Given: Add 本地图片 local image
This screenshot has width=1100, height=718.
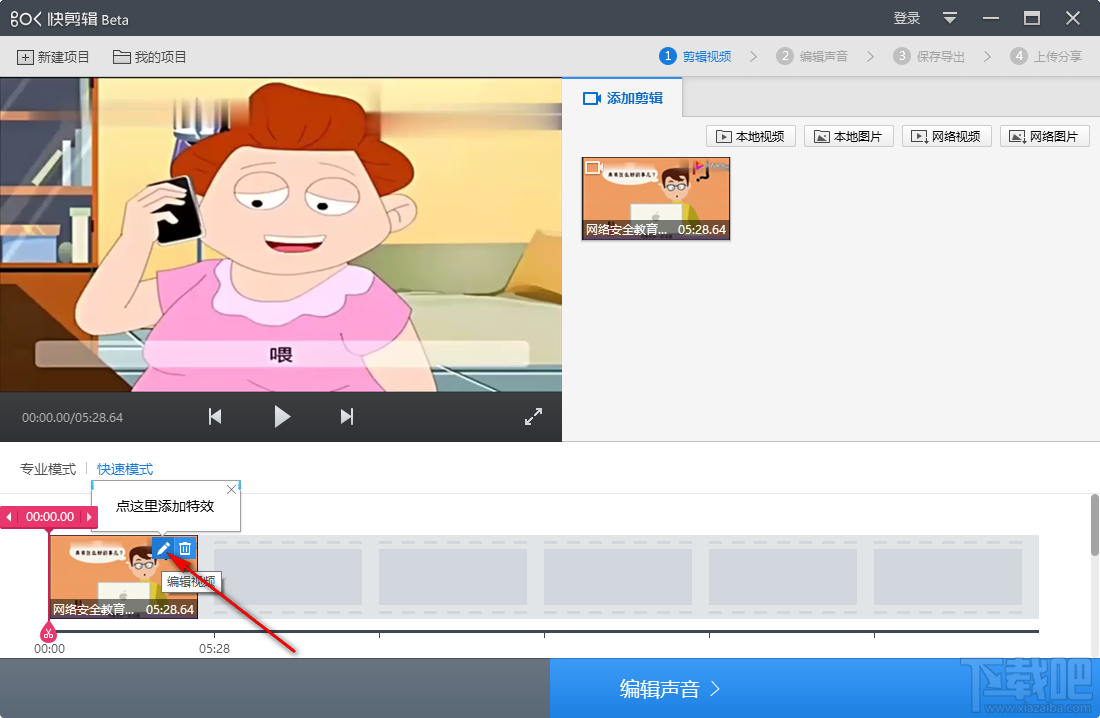Looking at the screenshot, I should (848, 136).
